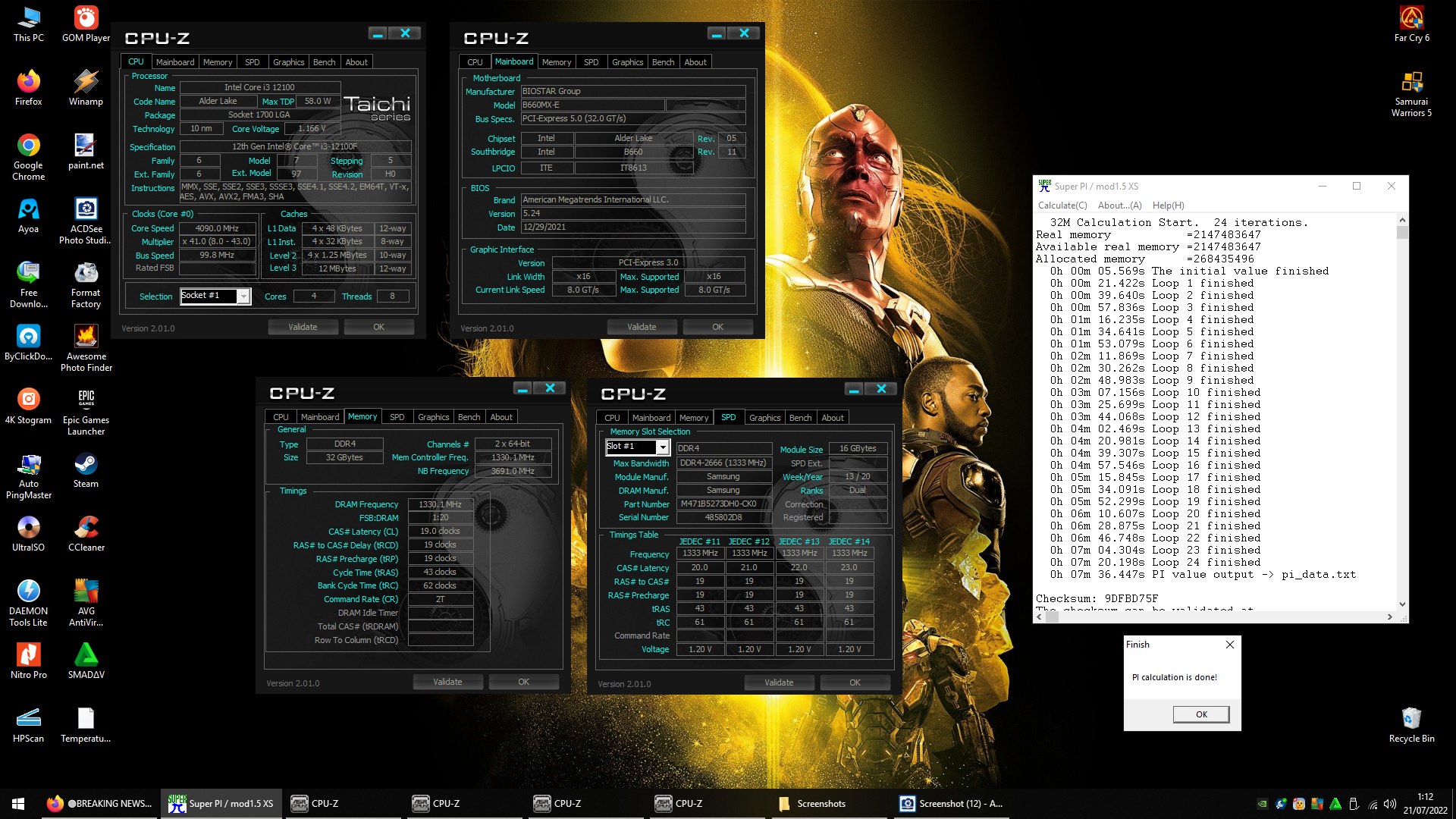1456x819 pixels.
Task: Click OK in Mainboard CPU-Z window
Action: [x=717, y=327]
